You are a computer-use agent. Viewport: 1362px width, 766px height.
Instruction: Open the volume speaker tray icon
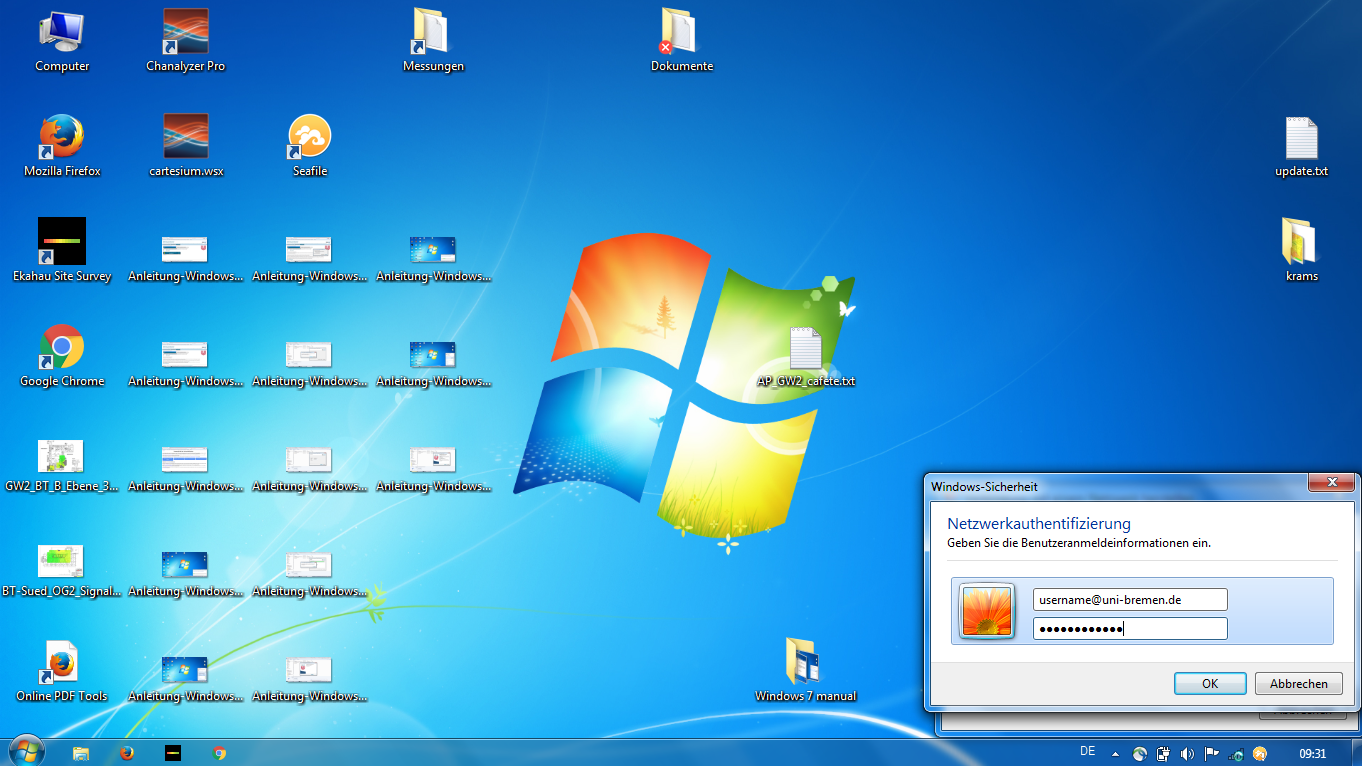pyautogui.click(x=1187, y=753)
